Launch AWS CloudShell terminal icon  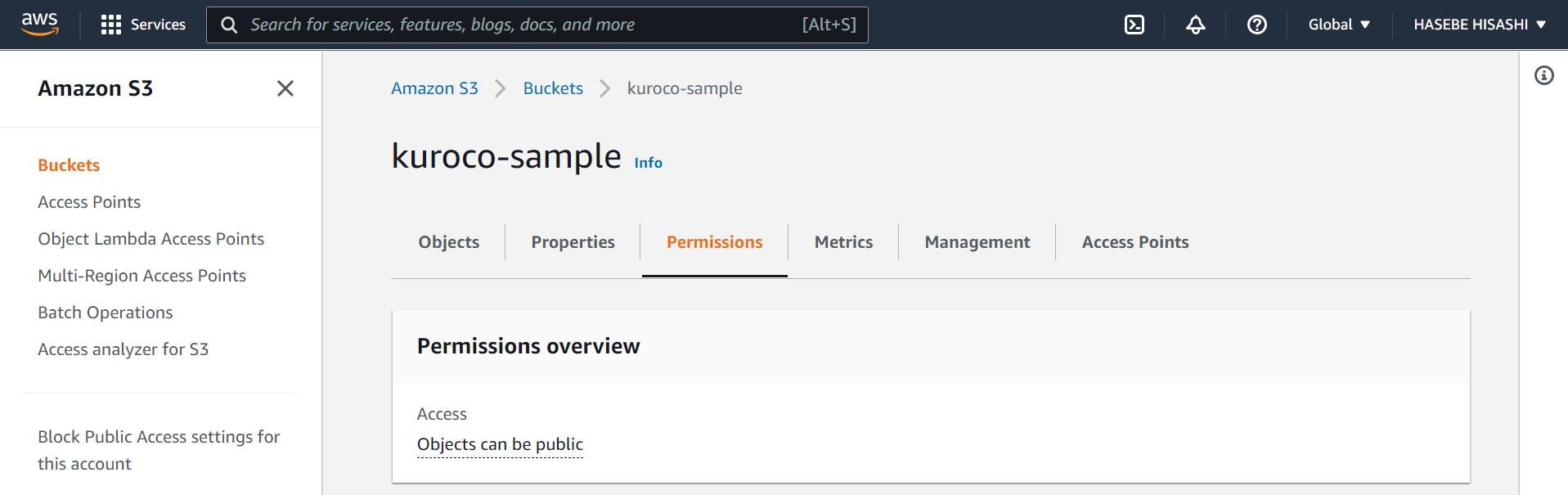coord(1134,25)
